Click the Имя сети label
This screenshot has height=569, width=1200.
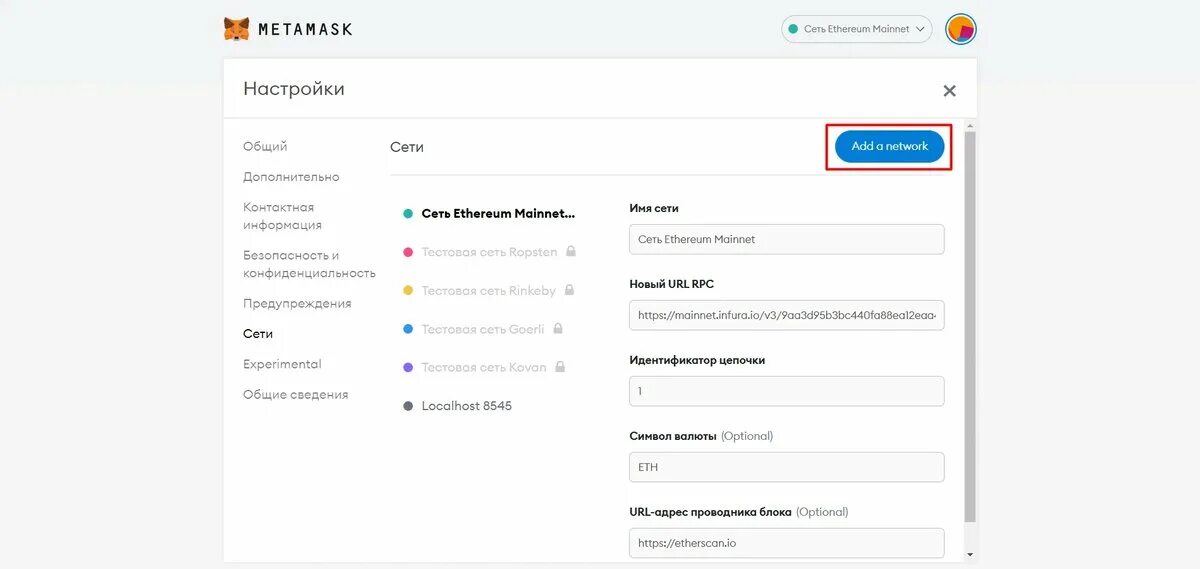point(654,208)
